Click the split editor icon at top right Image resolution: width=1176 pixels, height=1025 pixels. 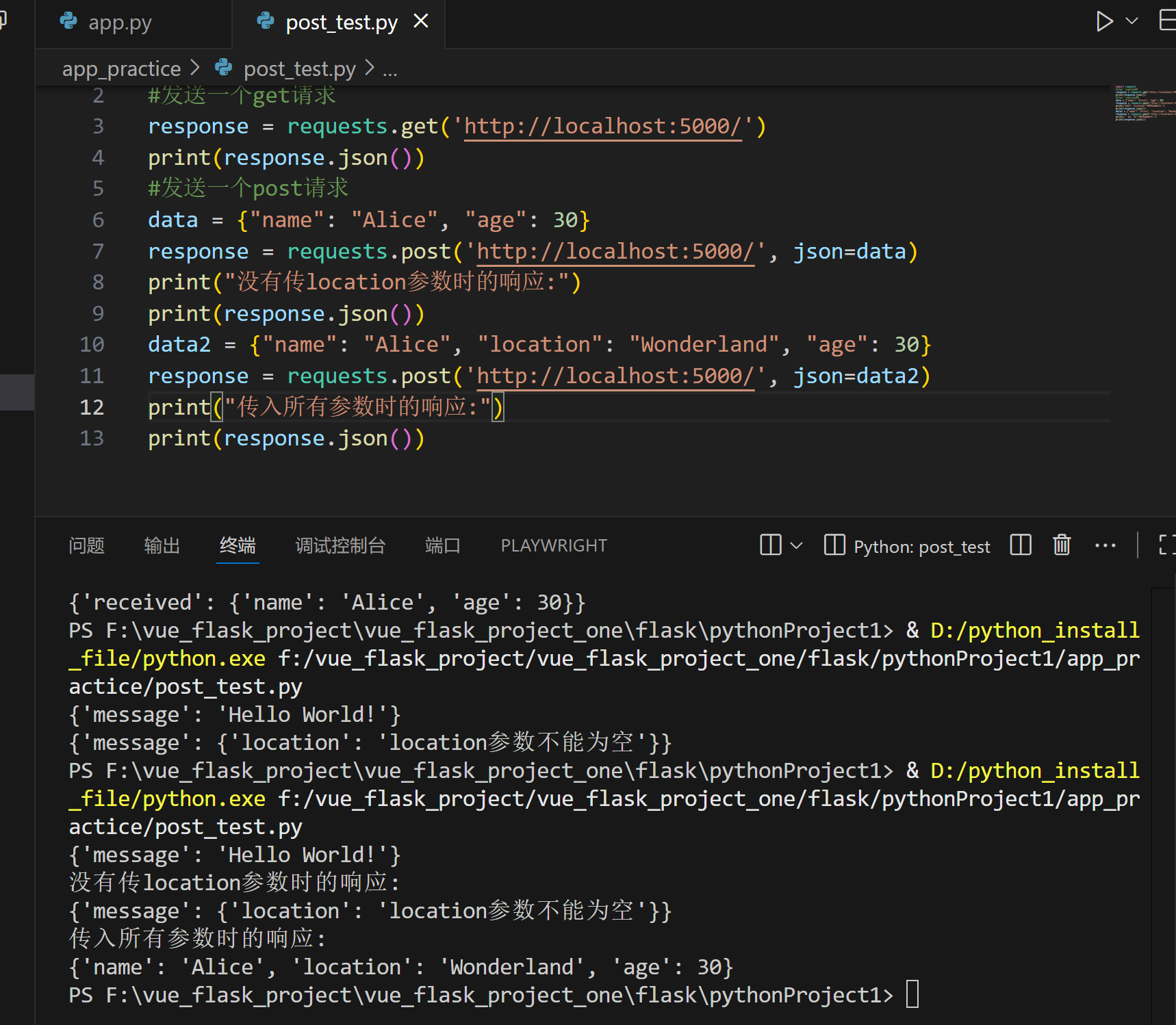tap(1166, 21)
